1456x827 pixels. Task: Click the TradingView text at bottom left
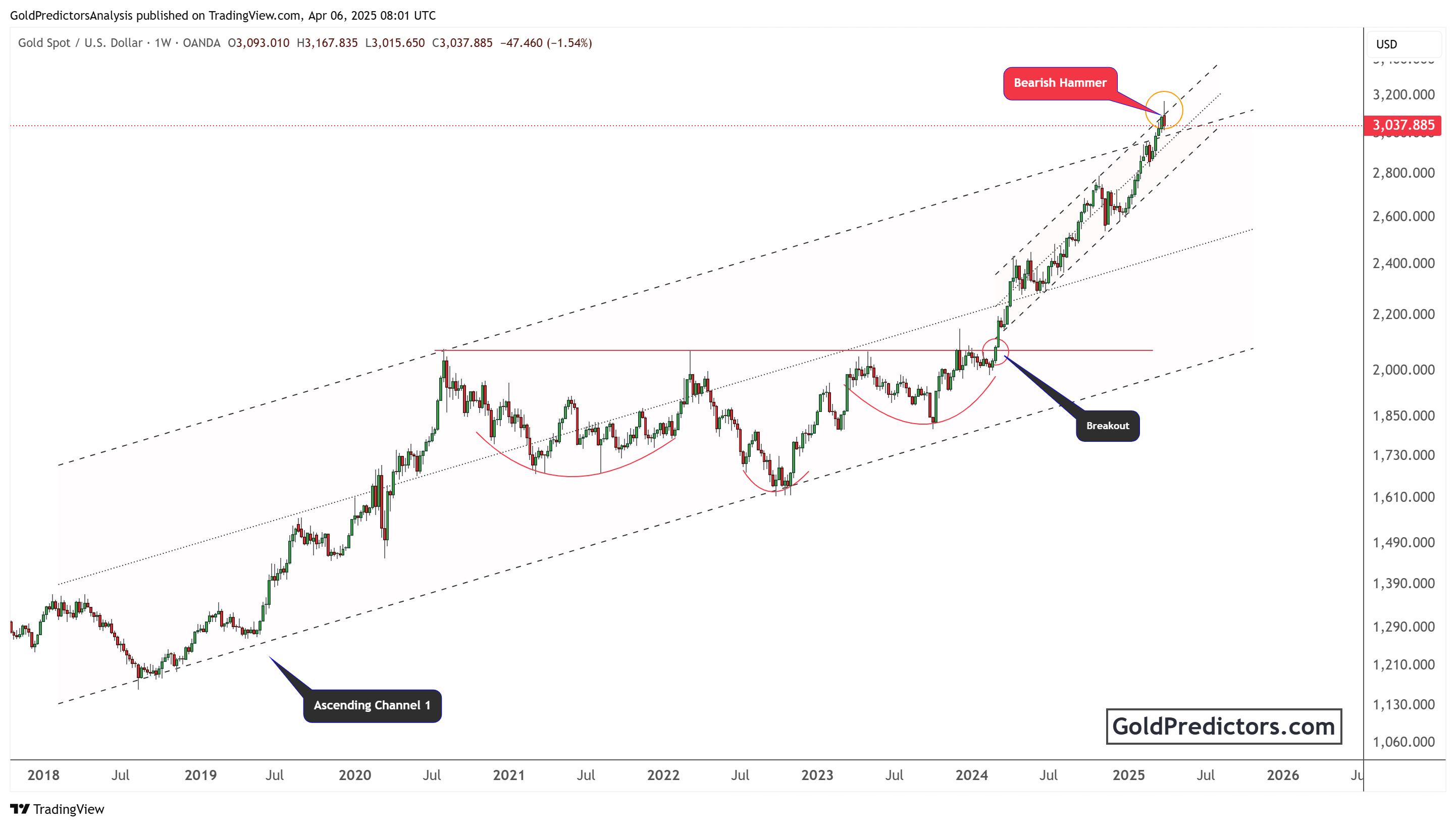[69, 809]
